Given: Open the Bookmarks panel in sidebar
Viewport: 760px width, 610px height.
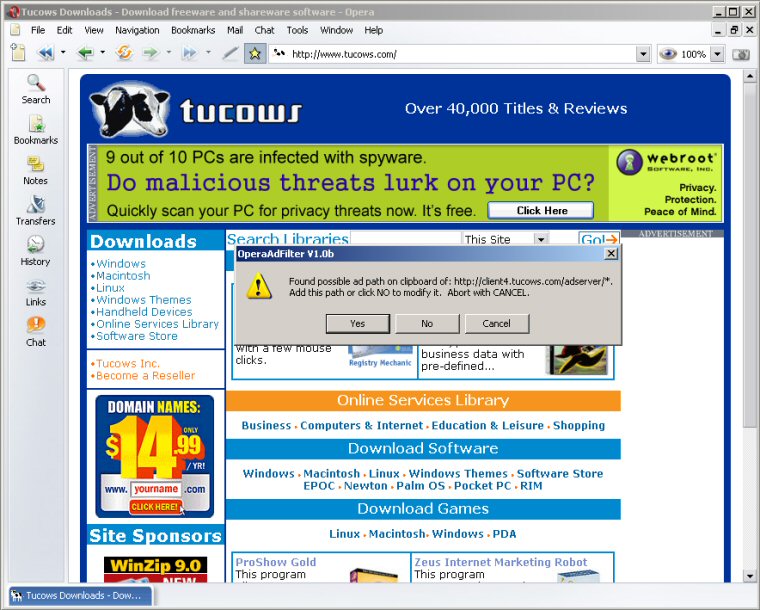Looking at the screenshot, I should [36, 130].
